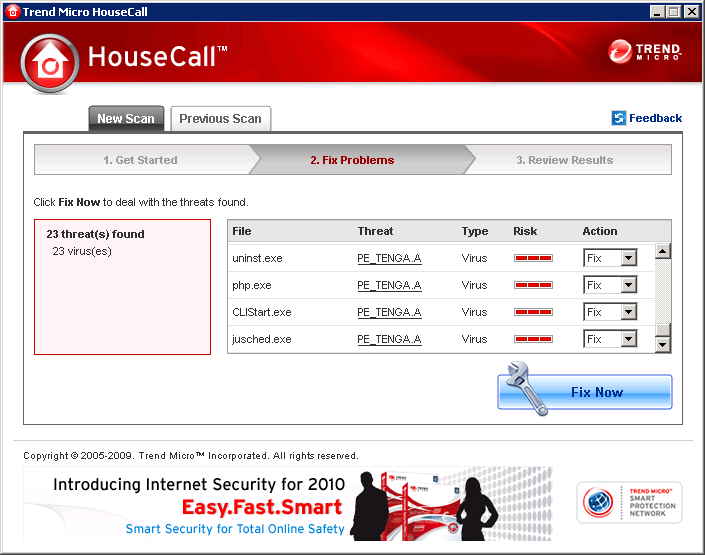705x555 pixels.
Task: Click the risk level bar for jusched.exe
Action: click(x=533, y=339)
